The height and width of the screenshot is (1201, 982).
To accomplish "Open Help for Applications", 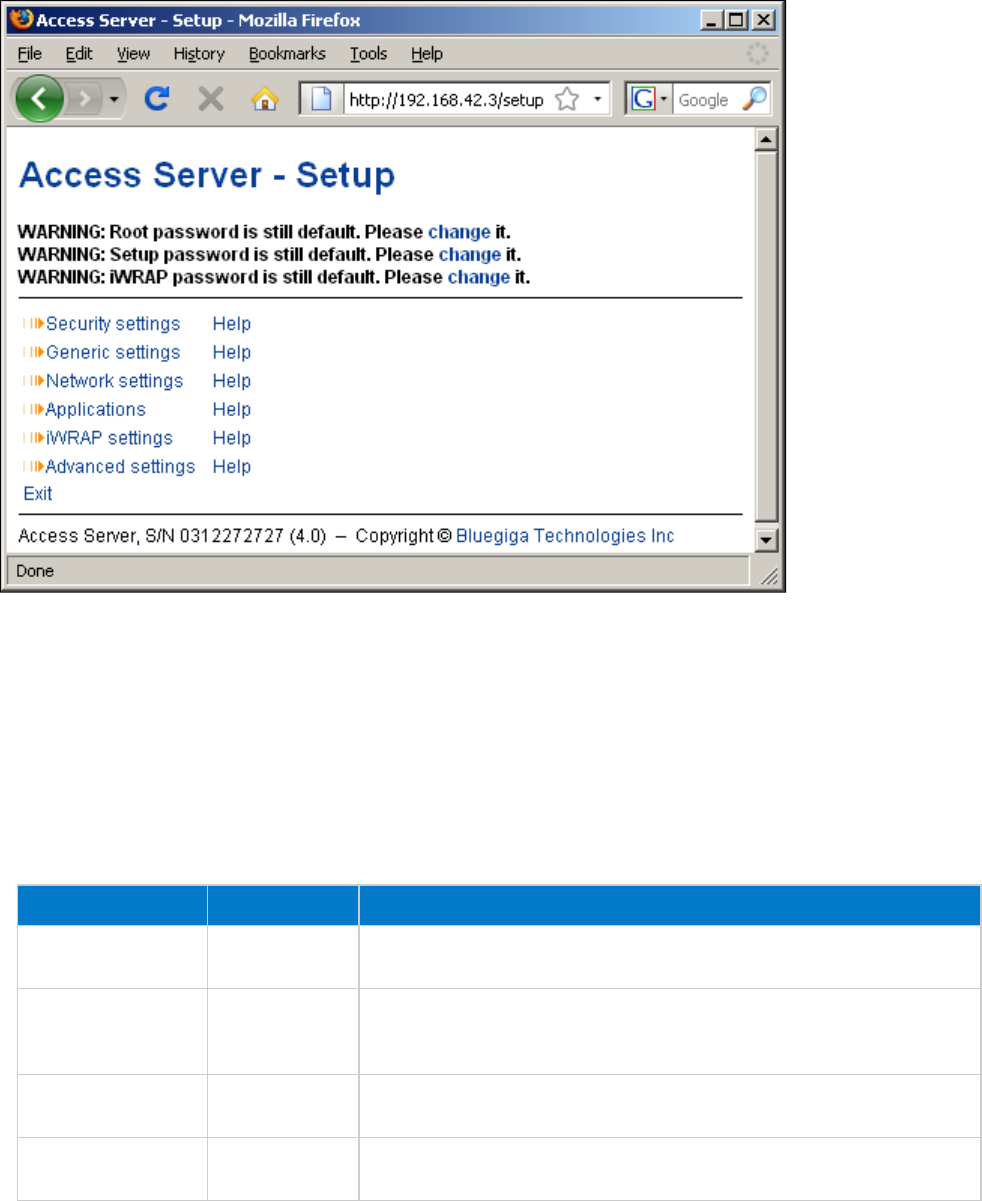I will 232,409.
